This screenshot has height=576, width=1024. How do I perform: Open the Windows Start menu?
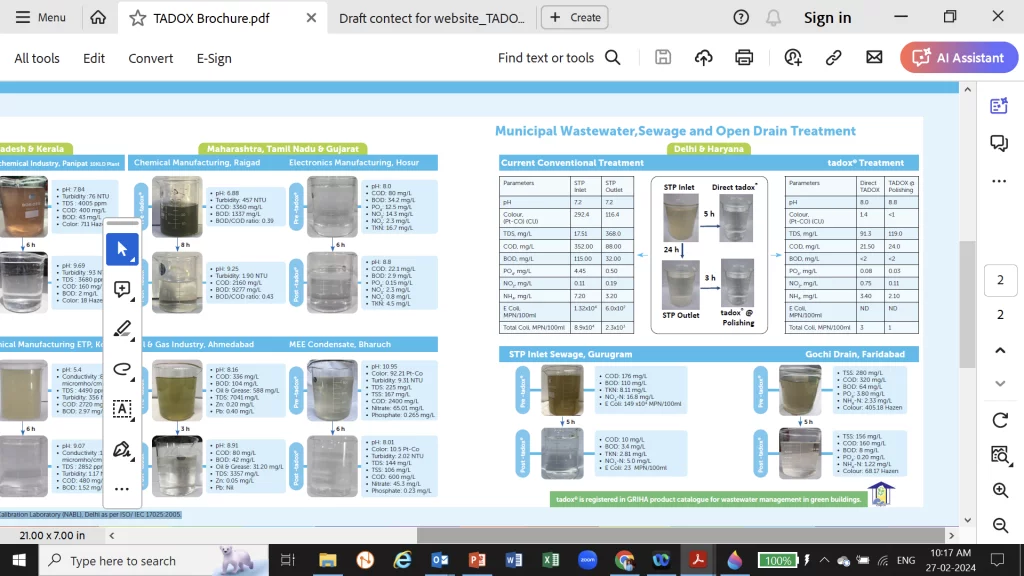coord(19,560)
